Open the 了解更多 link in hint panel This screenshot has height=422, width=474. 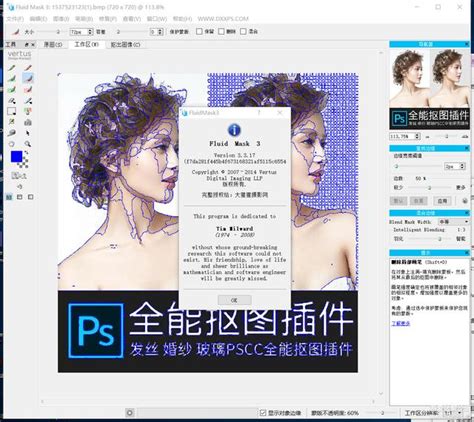pyautogui.click(x=400, y=323)
